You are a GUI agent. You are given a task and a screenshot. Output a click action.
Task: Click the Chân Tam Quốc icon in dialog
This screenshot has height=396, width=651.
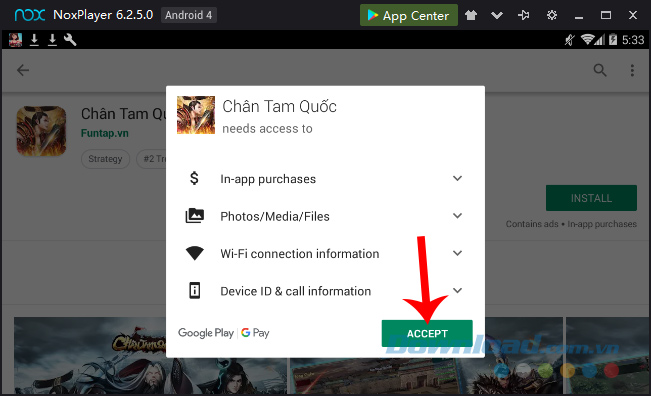196,115
